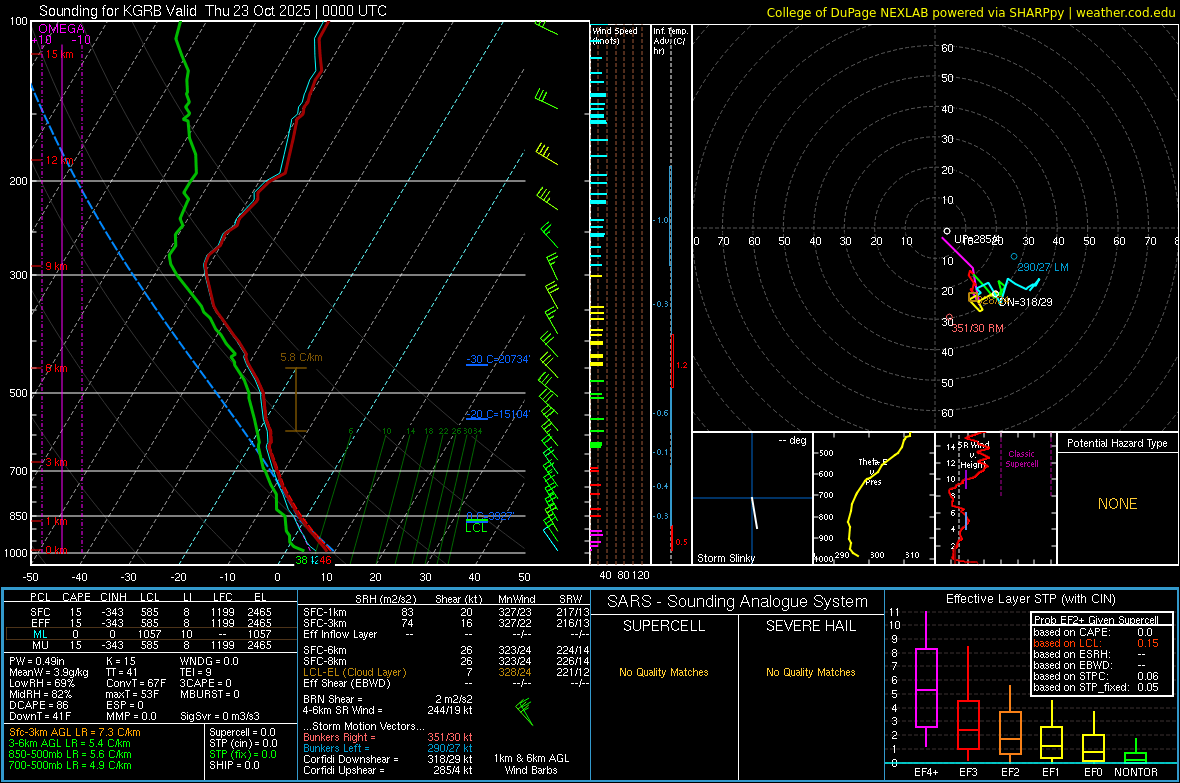Click the 'Storm Slinky' caption
The image size is (1180, 783).
click(725, 558)
